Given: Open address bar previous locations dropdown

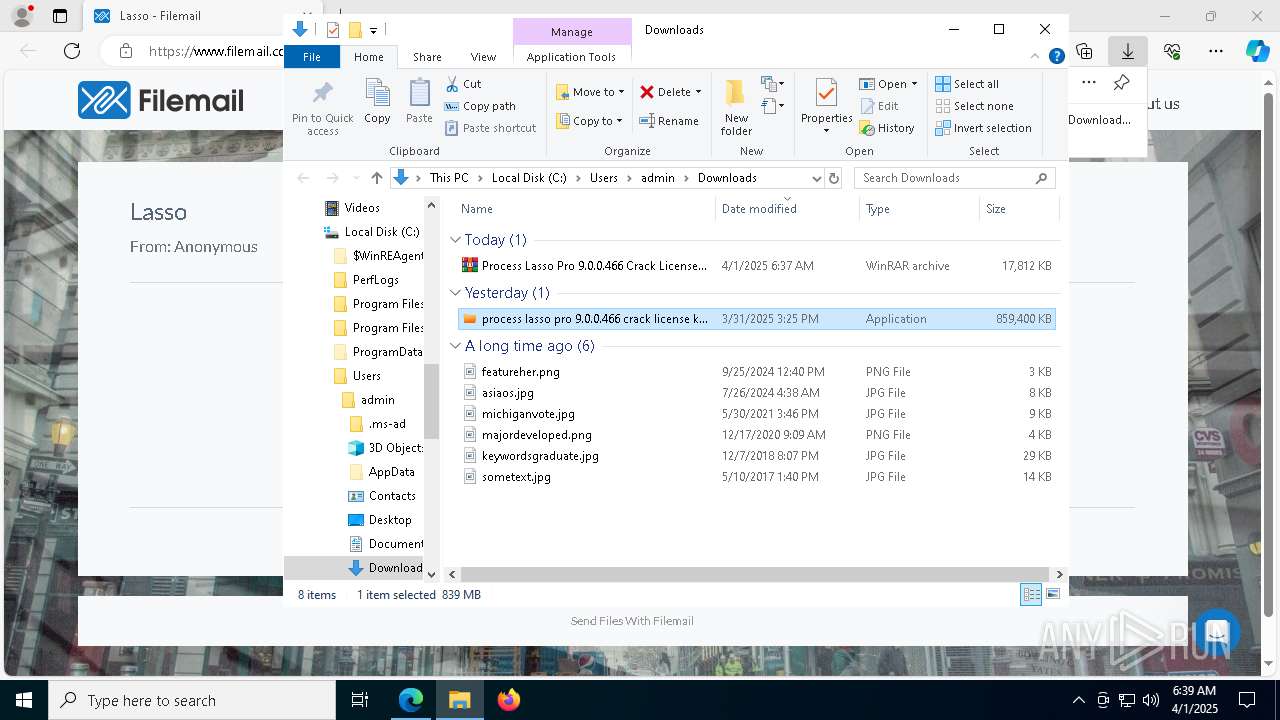Looking at the screenshot, I should (x=816, y=178).
